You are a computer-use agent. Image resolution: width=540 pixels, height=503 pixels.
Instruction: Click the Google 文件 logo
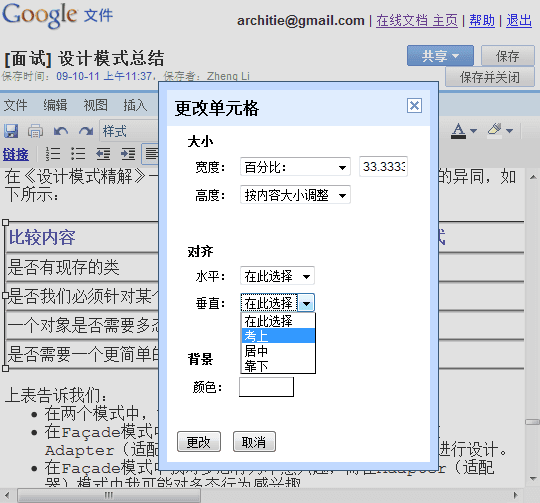point(58,15)
